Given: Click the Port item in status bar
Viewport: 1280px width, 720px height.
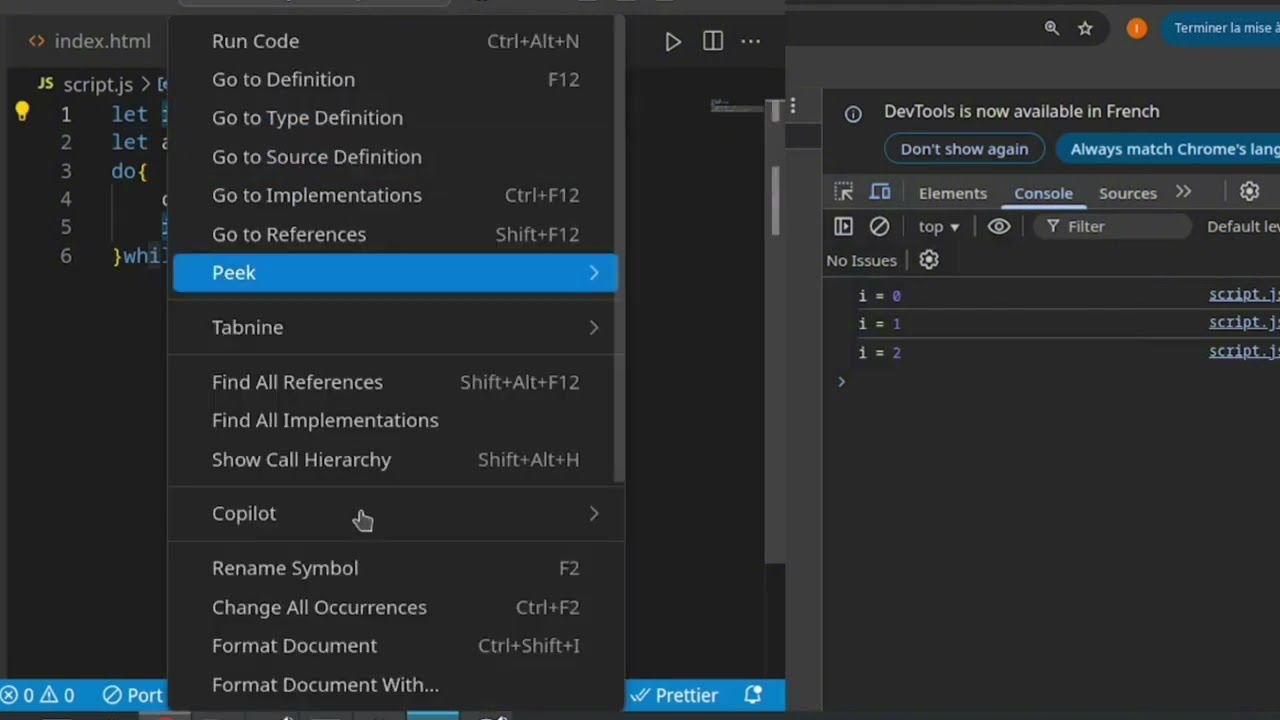Looking at the screenshot, I should coord(133,695).
